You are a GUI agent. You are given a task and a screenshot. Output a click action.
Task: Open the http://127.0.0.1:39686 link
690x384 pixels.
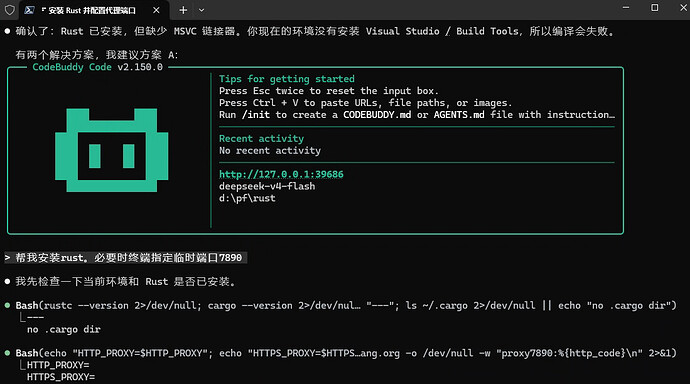[281, 174]
